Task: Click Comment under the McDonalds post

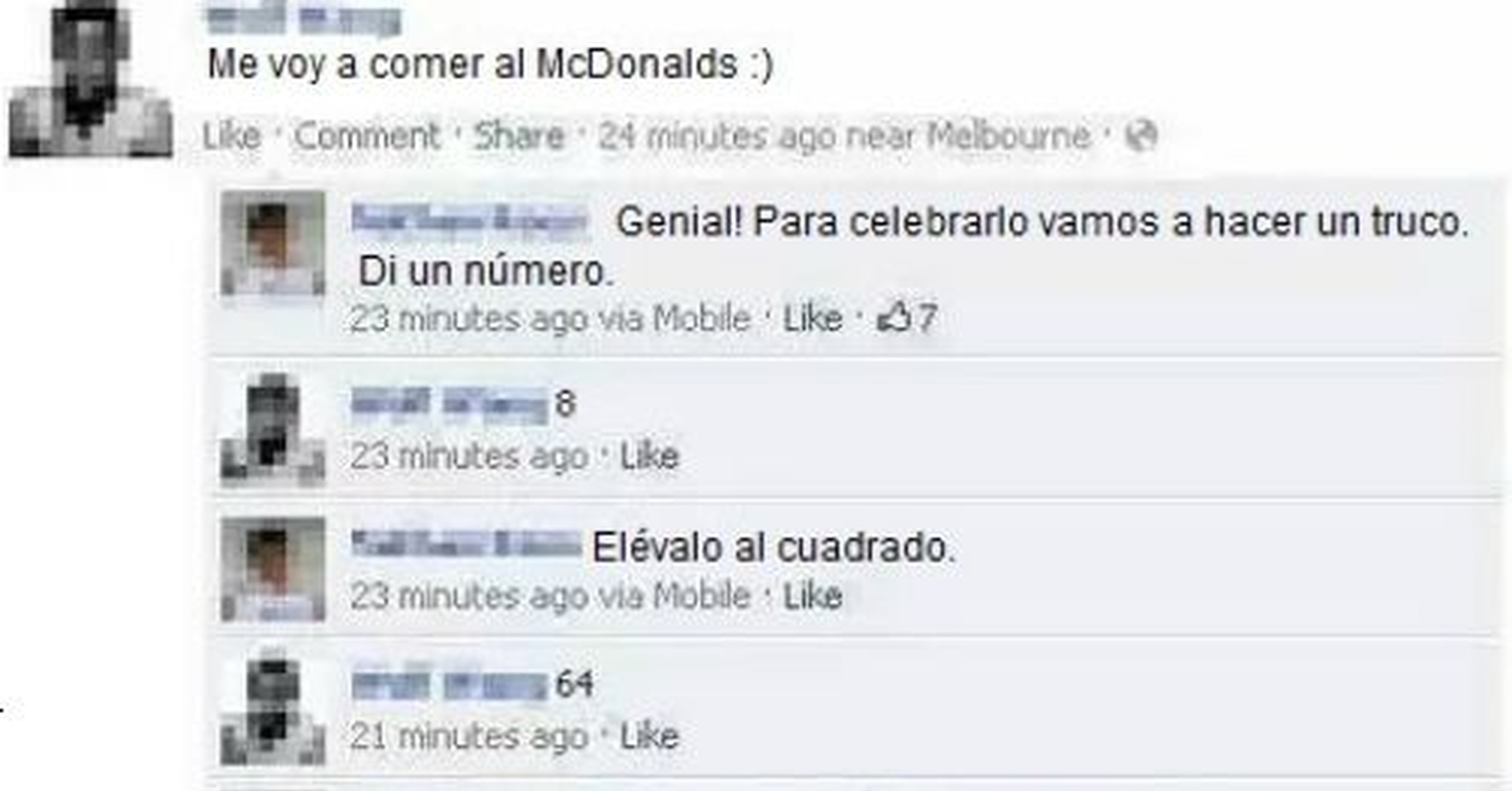Action: click(x=367, y=136)
